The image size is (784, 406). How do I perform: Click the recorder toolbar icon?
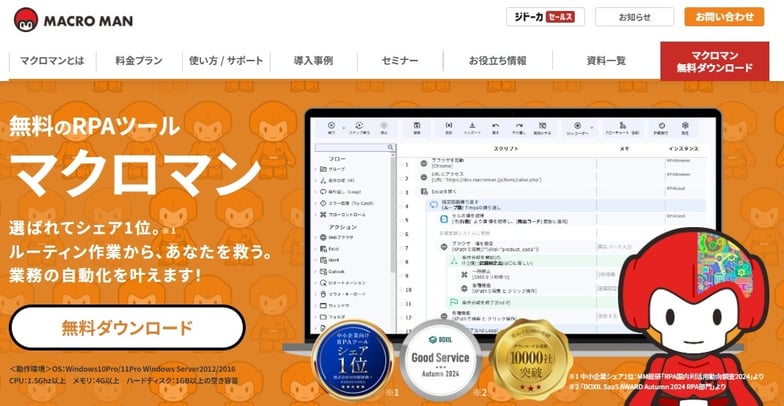coord(578,126)
